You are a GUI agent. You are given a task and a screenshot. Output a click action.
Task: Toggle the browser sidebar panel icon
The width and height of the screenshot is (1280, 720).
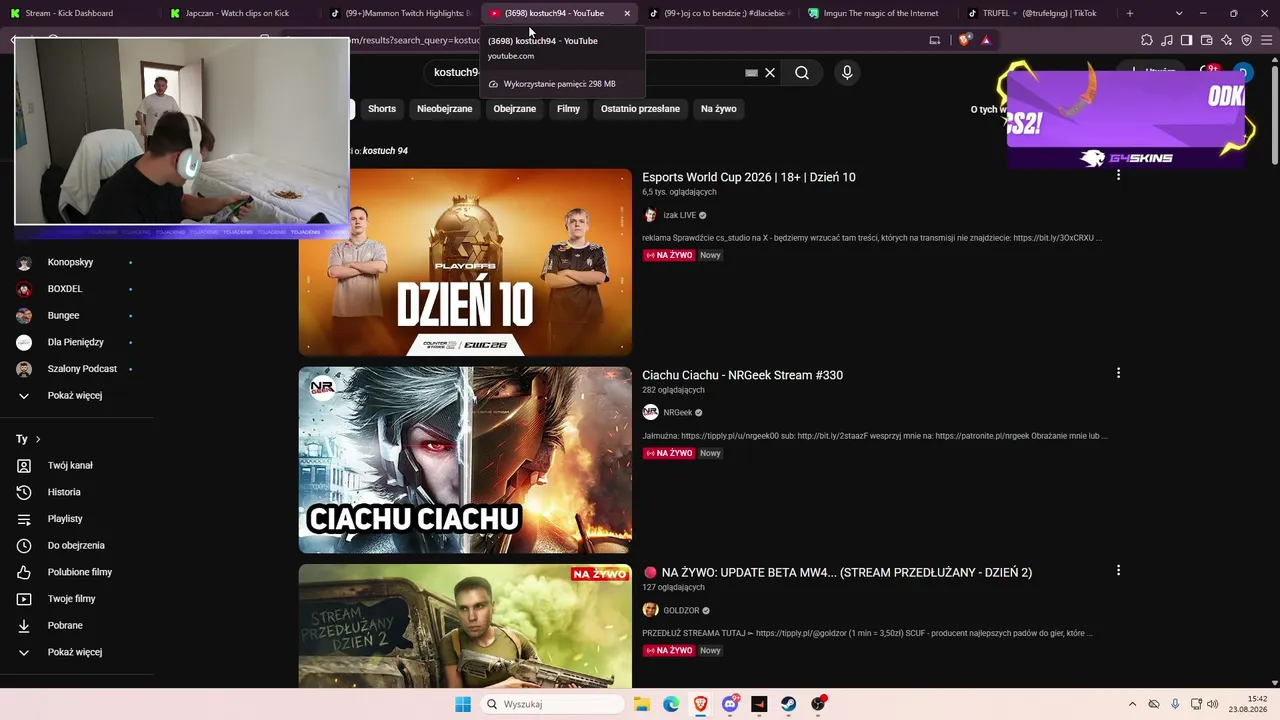(1187, 40)
